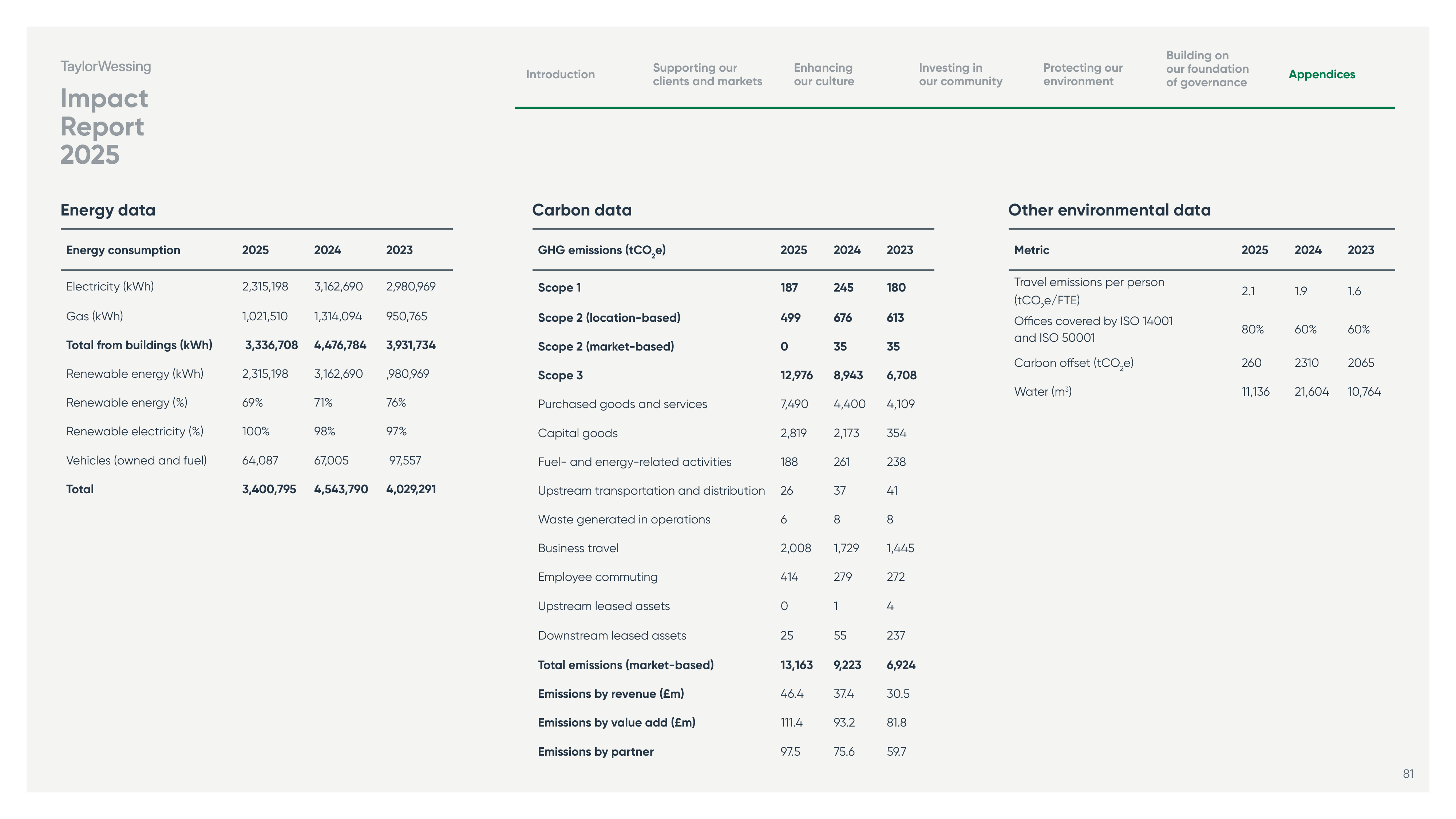The image size is (1456, 819).
Task: Click Scope 2 (location-based) label
Action: [609, 318]
